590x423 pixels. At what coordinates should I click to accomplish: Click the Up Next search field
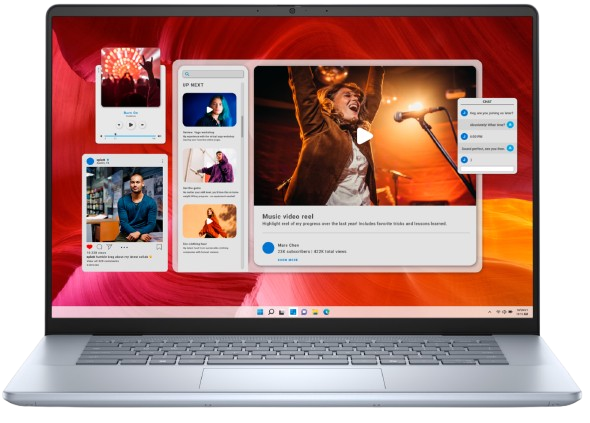pyautogui.click(x=213, y=74)
